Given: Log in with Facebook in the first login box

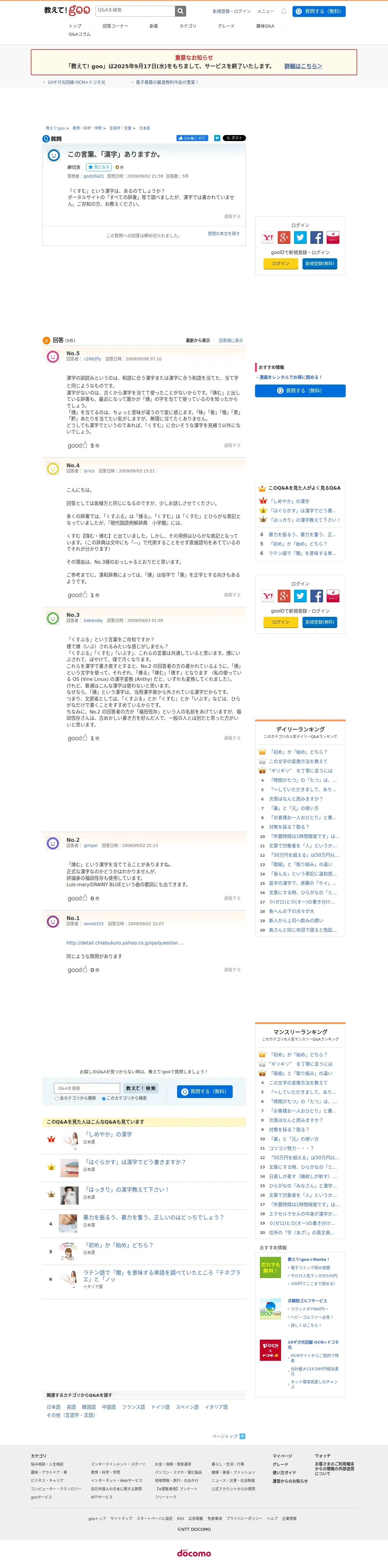Looking at the screenshot, I should tap(317, 238).
